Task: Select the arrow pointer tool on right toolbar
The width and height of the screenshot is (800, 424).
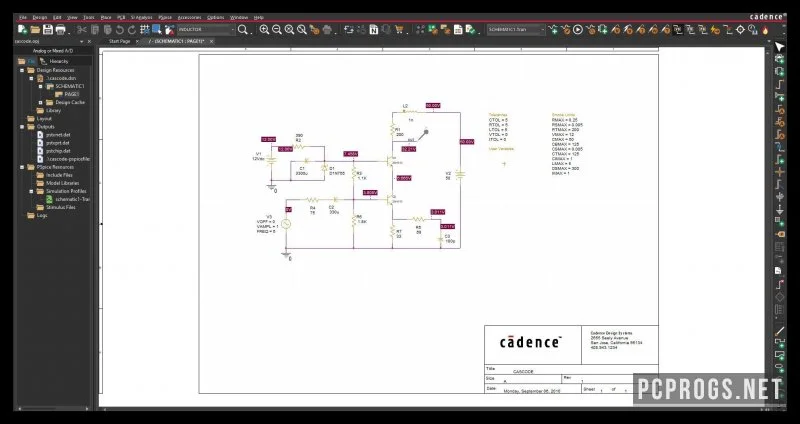Action: 779,47
